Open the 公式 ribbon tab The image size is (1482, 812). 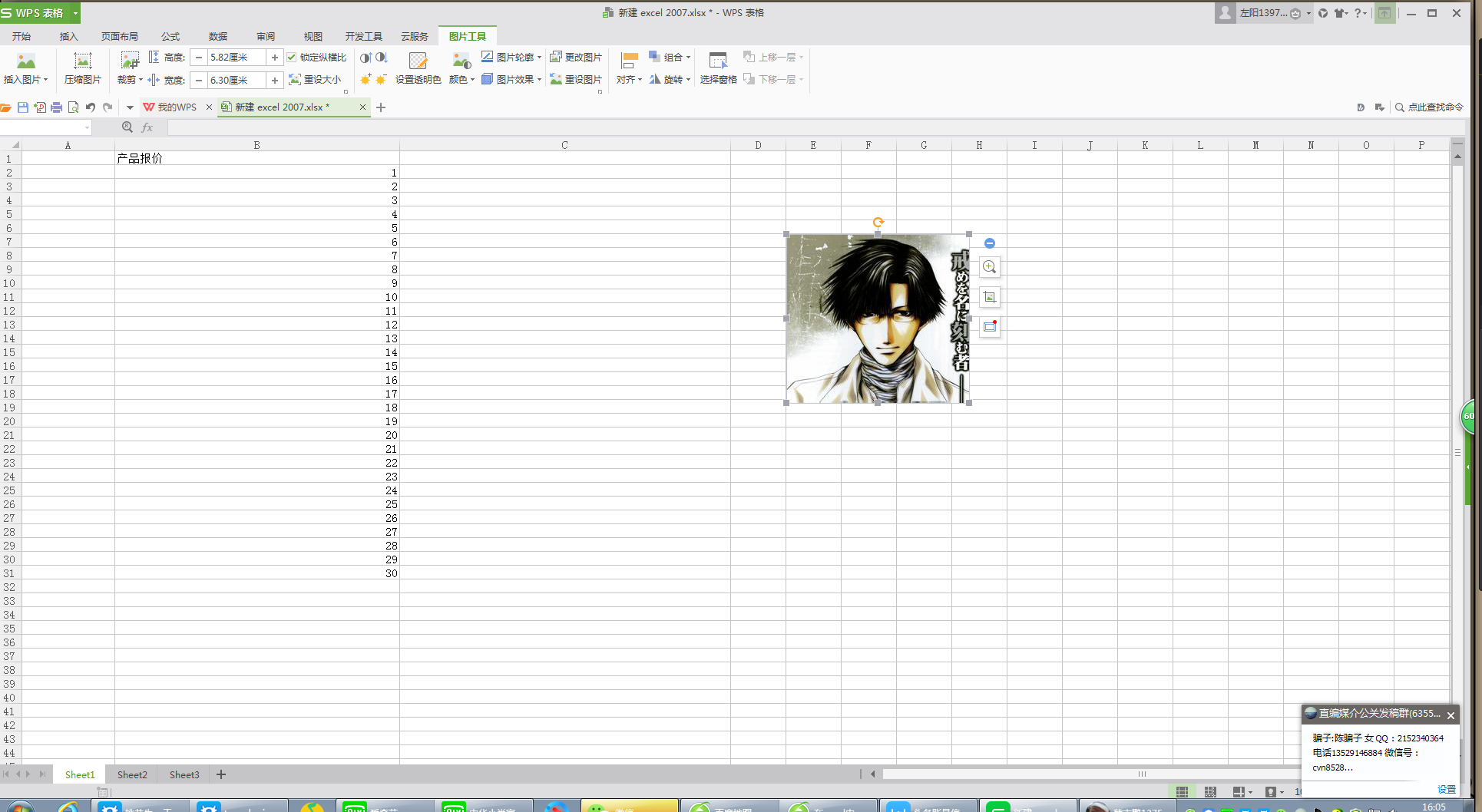coord(170,36)
